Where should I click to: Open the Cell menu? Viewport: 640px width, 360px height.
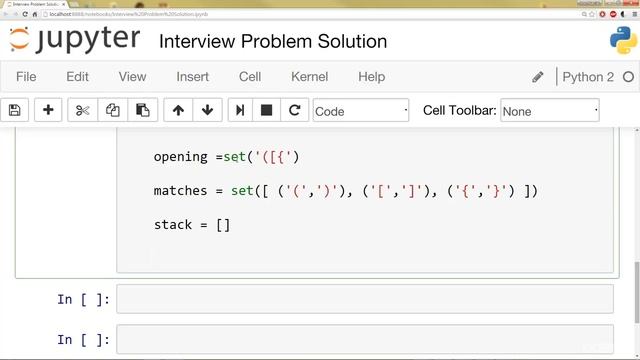point(250,77)
